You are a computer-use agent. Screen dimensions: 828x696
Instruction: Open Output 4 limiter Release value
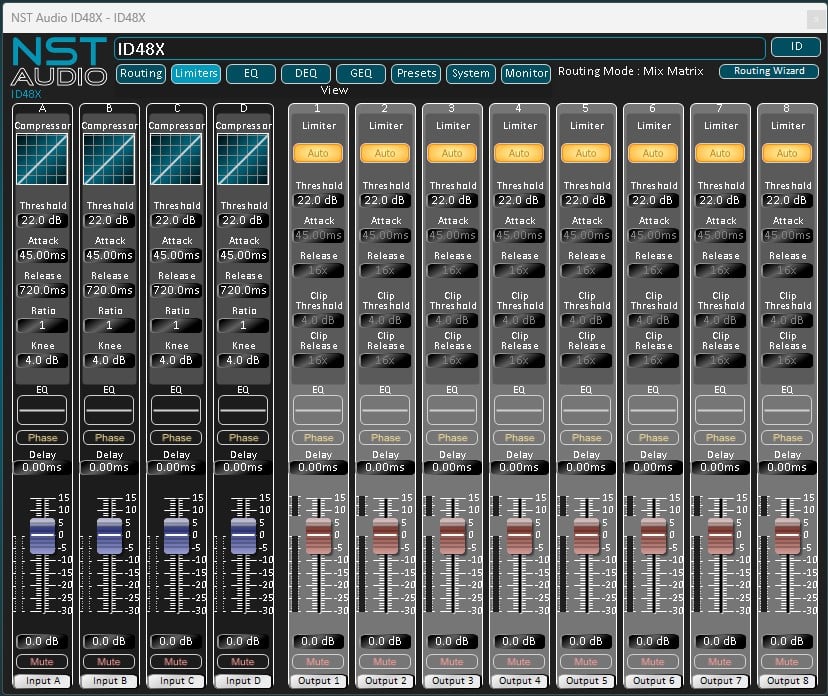pyautogui.click(x=519, y=270)
